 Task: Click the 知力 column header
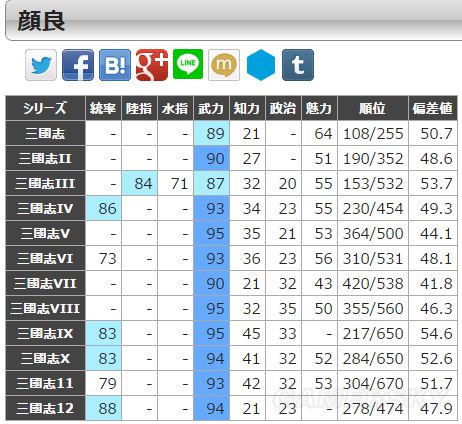[247, 108]
